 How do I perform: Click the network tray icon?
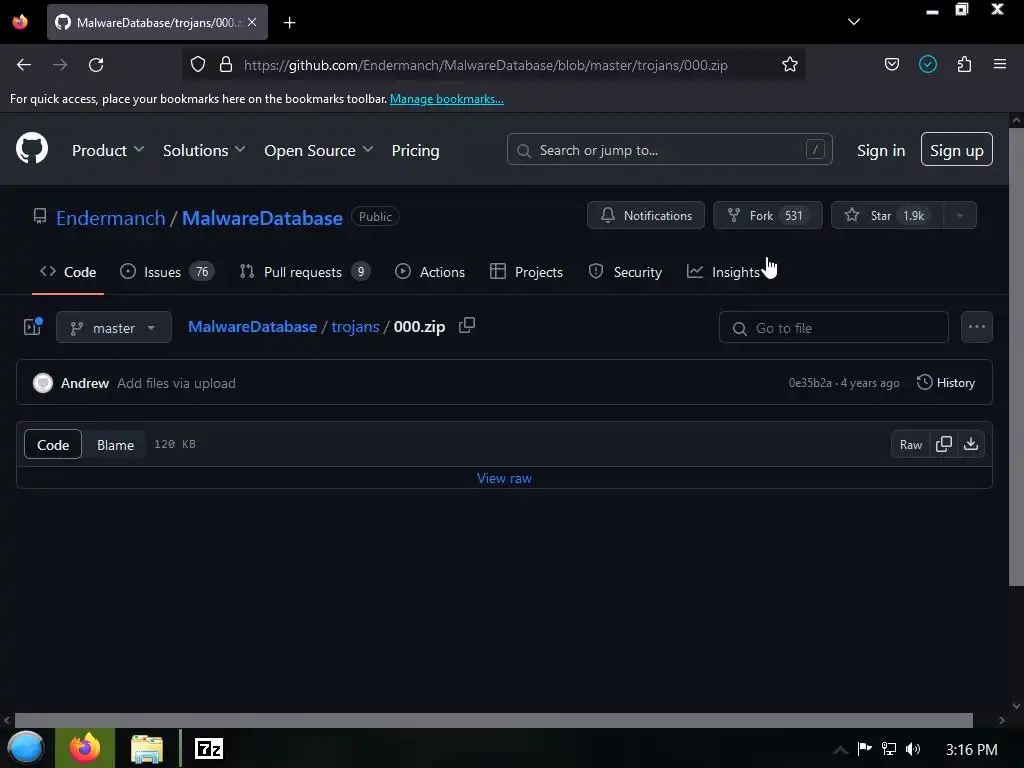(889, 749)
